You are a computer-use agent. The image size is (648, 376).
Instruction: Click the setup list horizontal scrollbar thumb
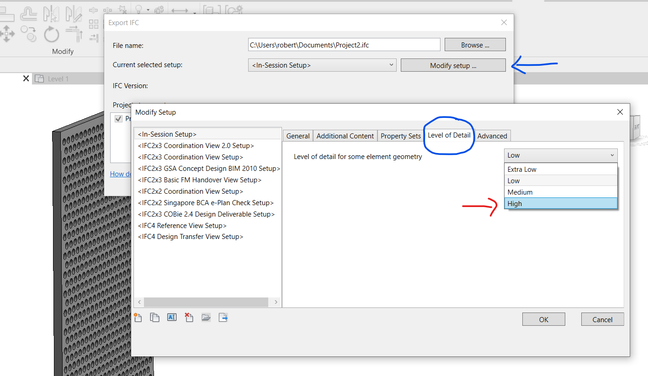click(x=206, y=302)
